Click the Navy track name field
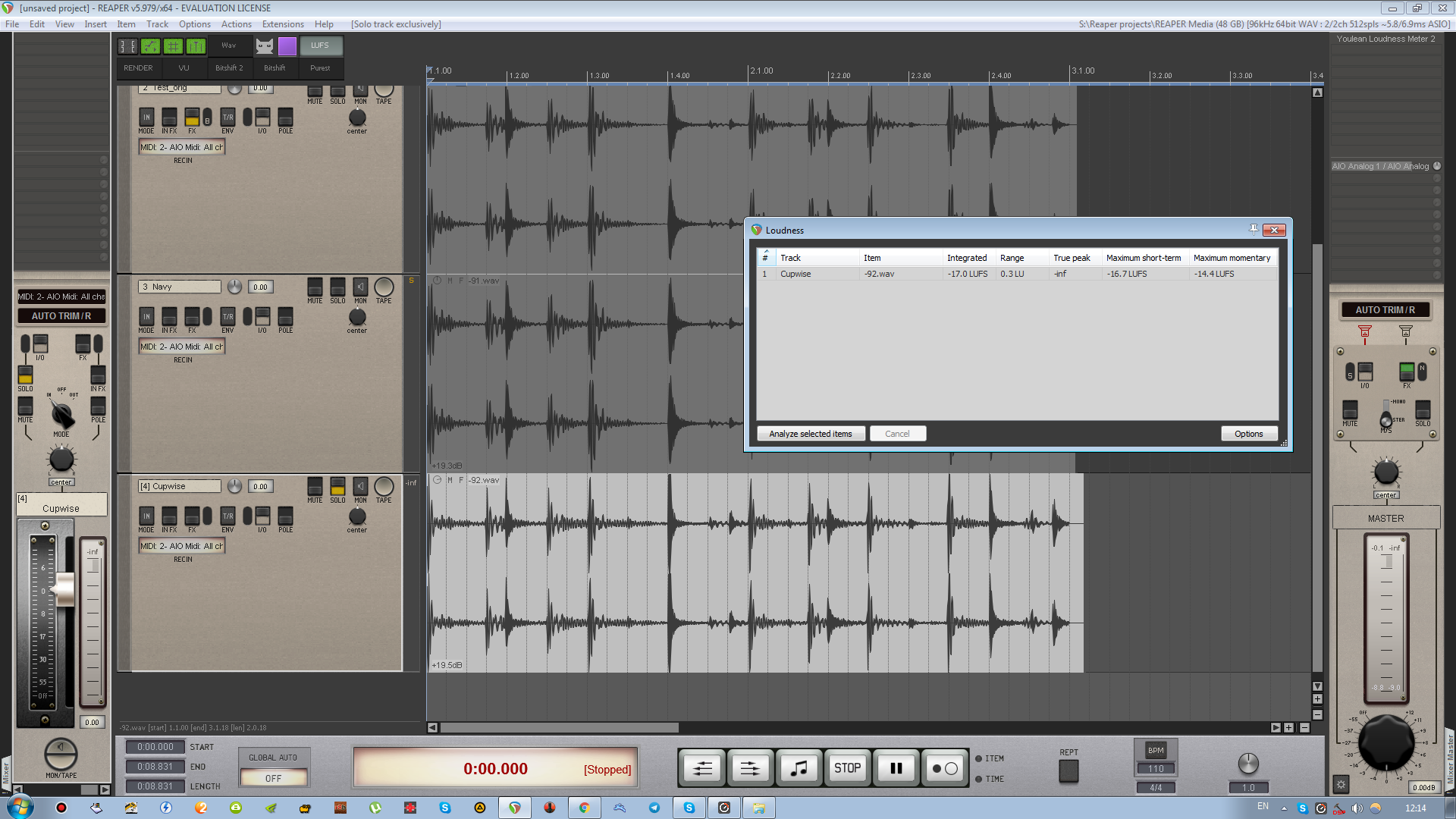This screenshot has height=819, width=1456. (x=180, y=287)
